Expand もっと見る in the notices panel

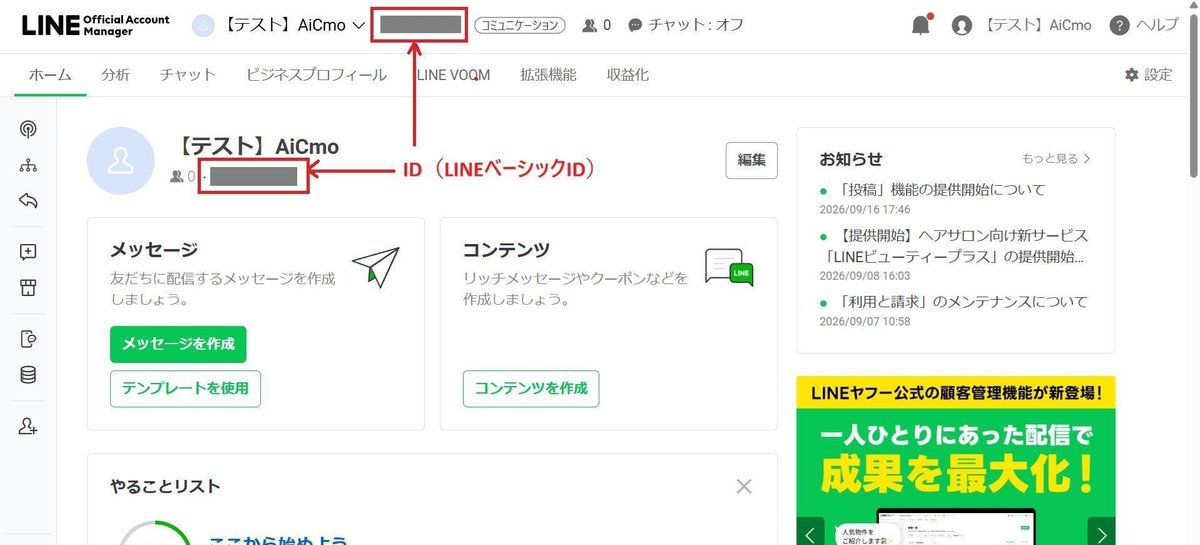(x=1056, y=159)
